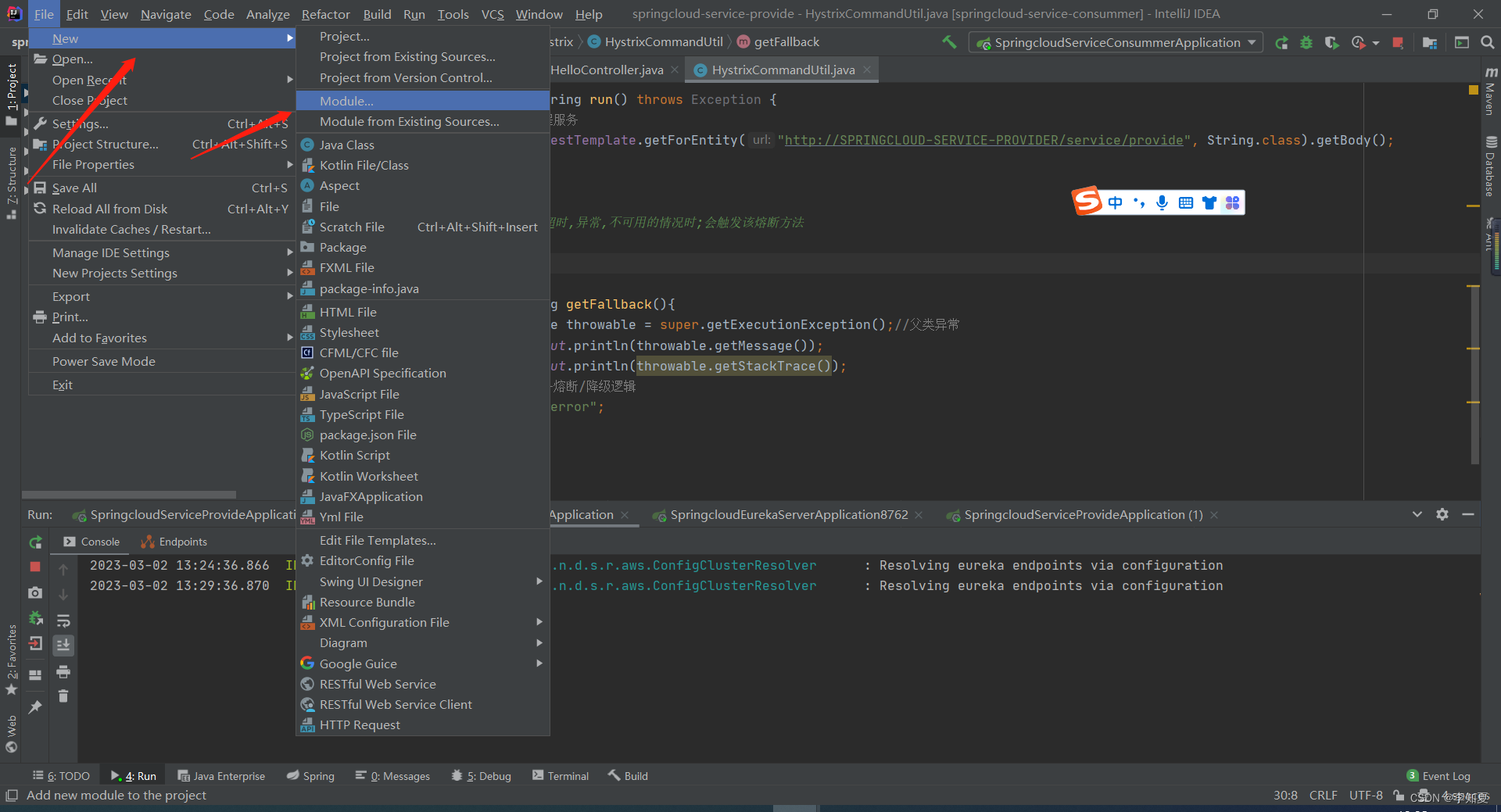Switch to the HelloController.java editor tab

coord(607,70)
